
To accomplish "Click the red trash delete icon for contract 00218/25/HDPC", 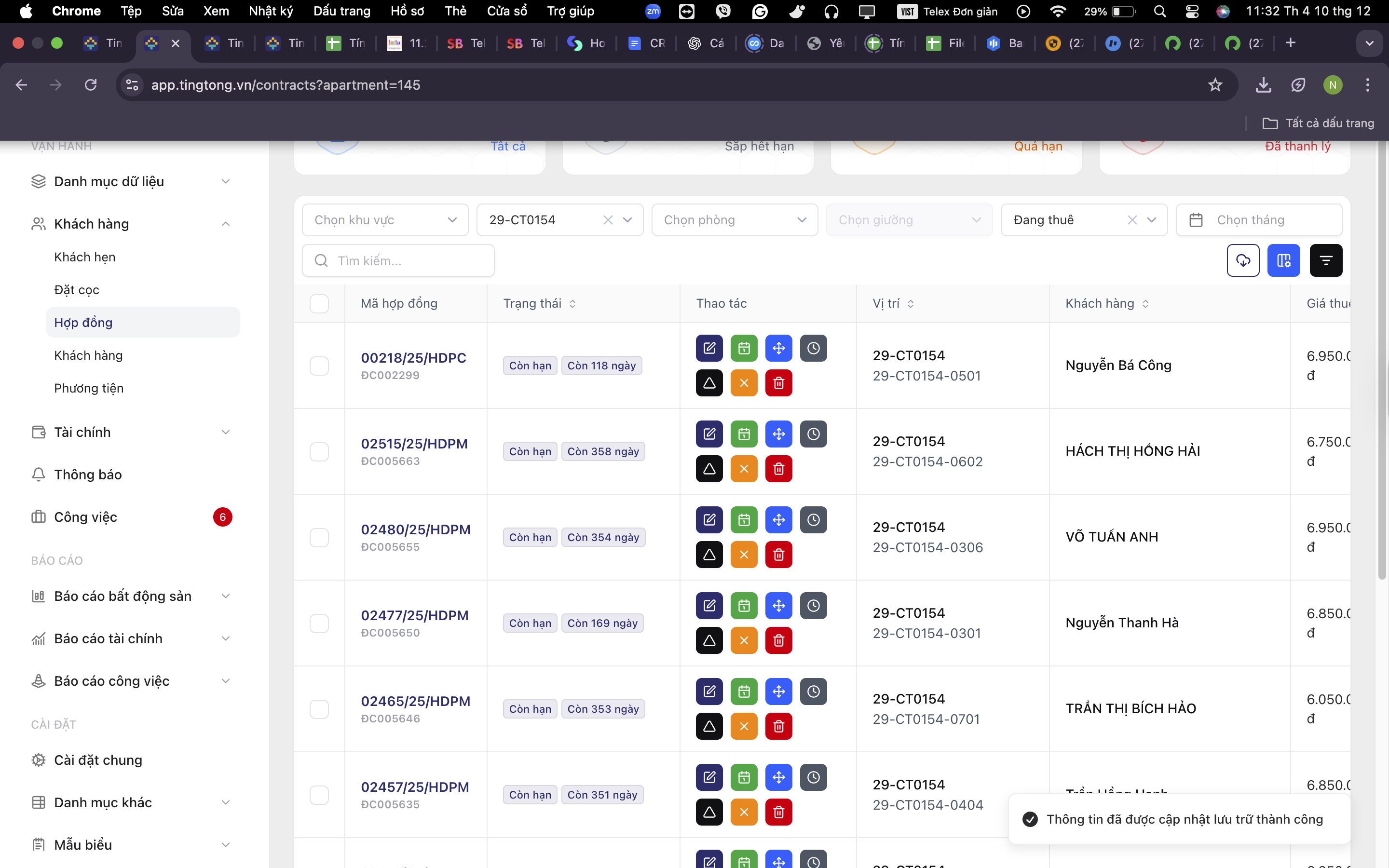I will click(778, 383).
